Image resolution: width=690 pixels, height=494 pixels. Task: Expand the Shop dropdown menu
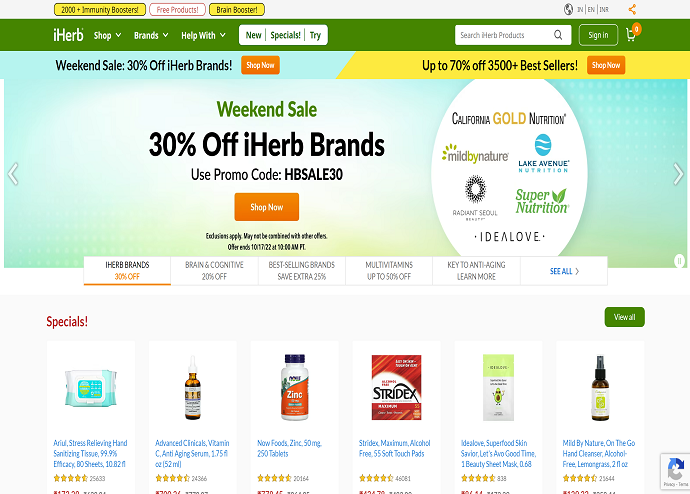(107, 35)
